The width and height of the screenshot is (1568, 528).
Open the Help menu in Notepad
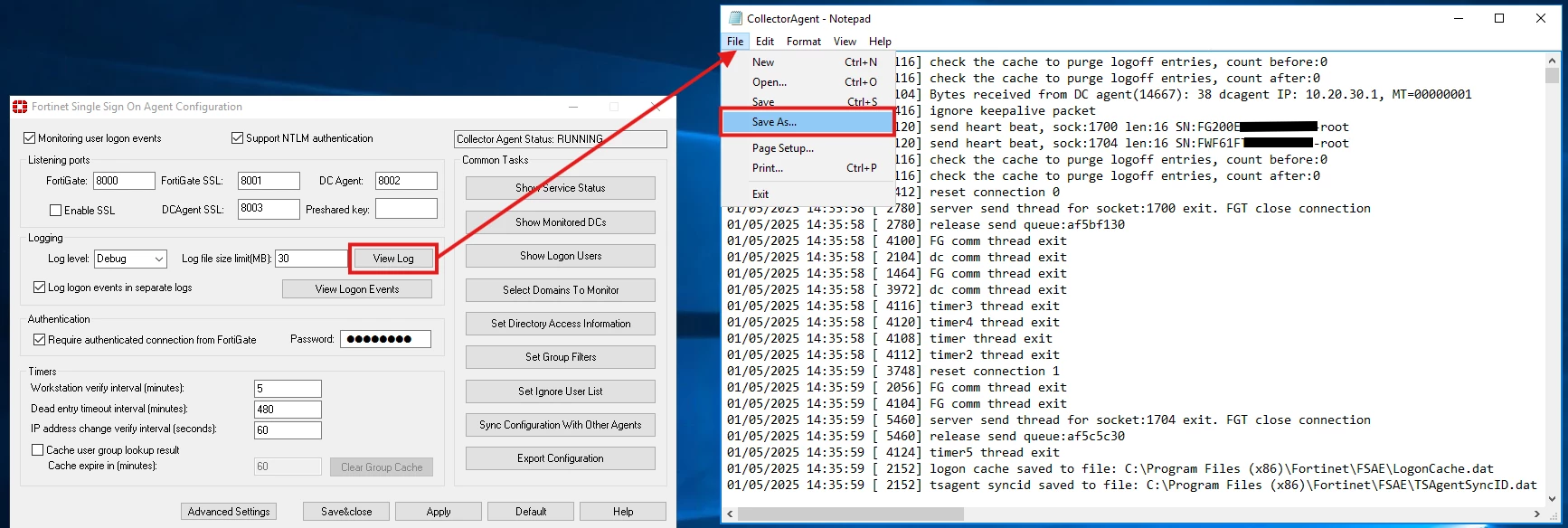(x=880, y=42)
